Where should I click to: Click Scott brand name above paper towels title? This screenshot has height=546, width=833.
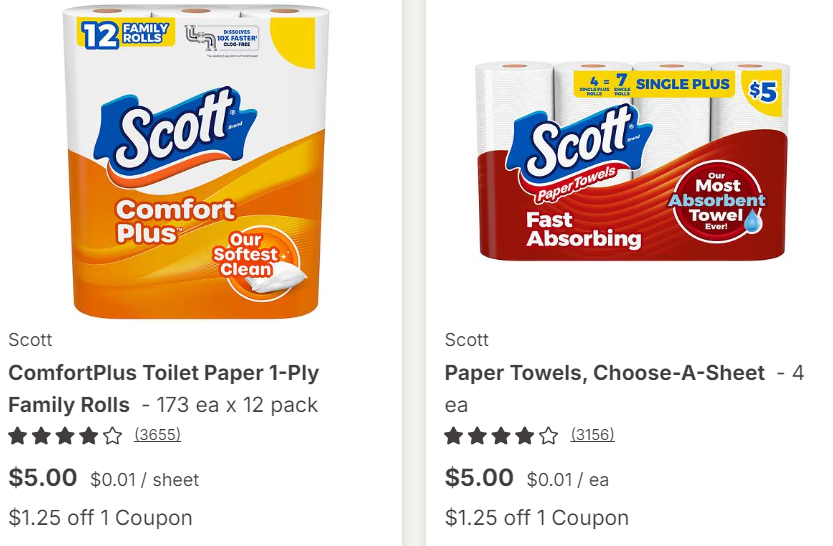[466, 339]
